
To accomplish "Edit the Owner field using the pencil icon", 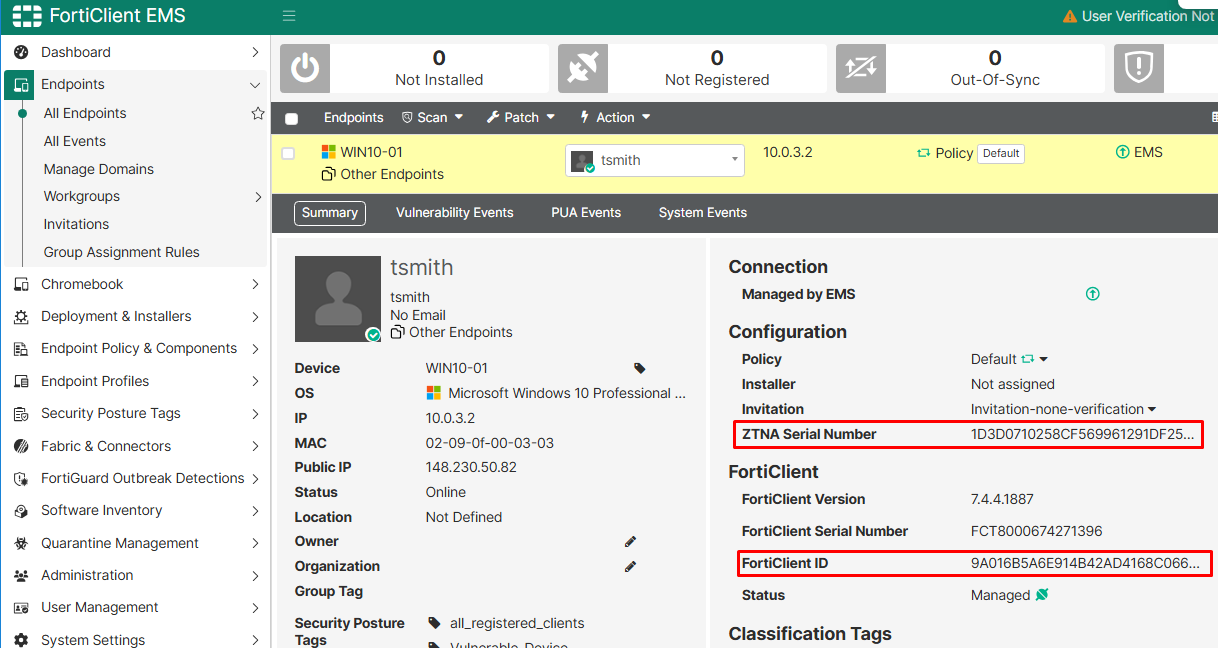I will pyautogui.click(x=630, y=541).
